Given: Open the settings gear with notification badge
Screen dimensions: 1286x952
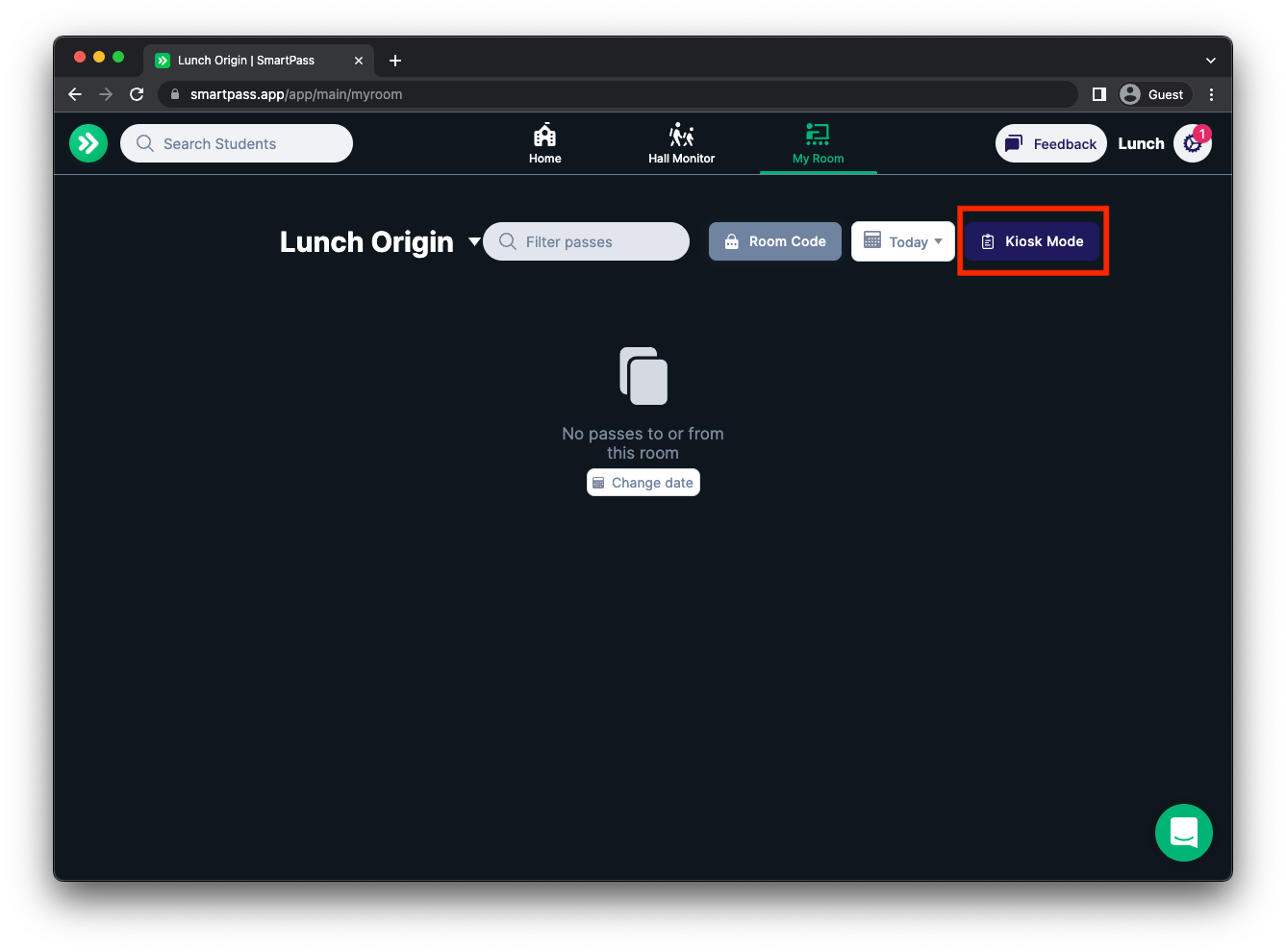Looking at the screenshot, I should click(1192, 144).
